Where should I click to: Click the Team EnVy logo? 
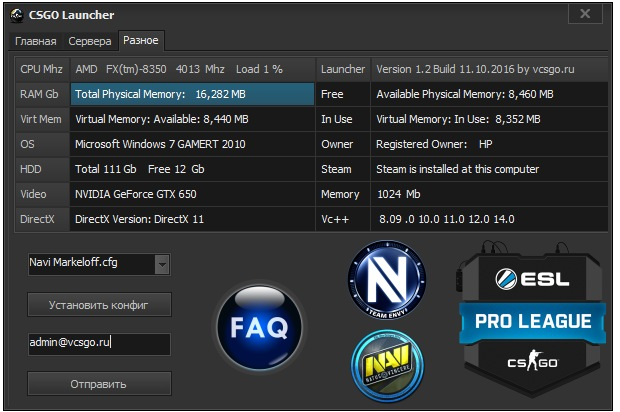pyautogui.click(x=387, y=280)
